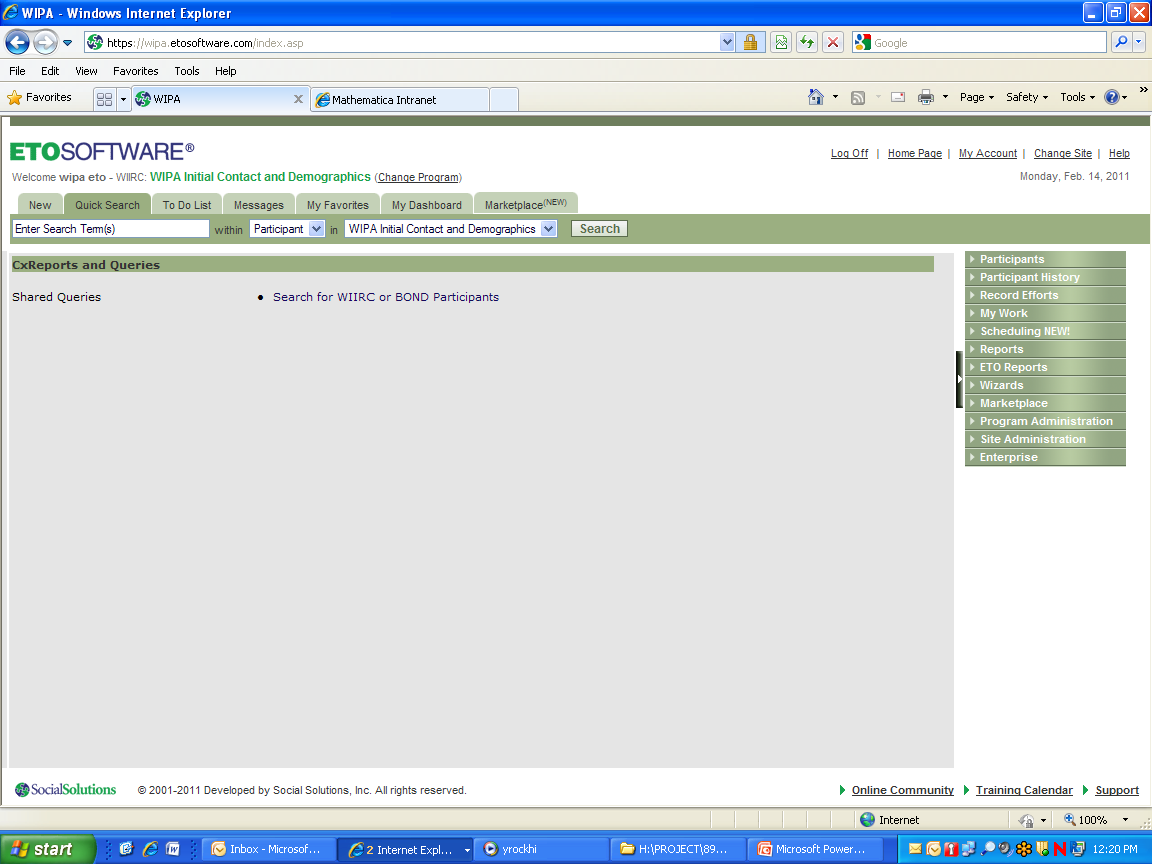1152x864 pixels.
Task: Expand the Wizards sidebar section
Action: [x=1045, y=385]
